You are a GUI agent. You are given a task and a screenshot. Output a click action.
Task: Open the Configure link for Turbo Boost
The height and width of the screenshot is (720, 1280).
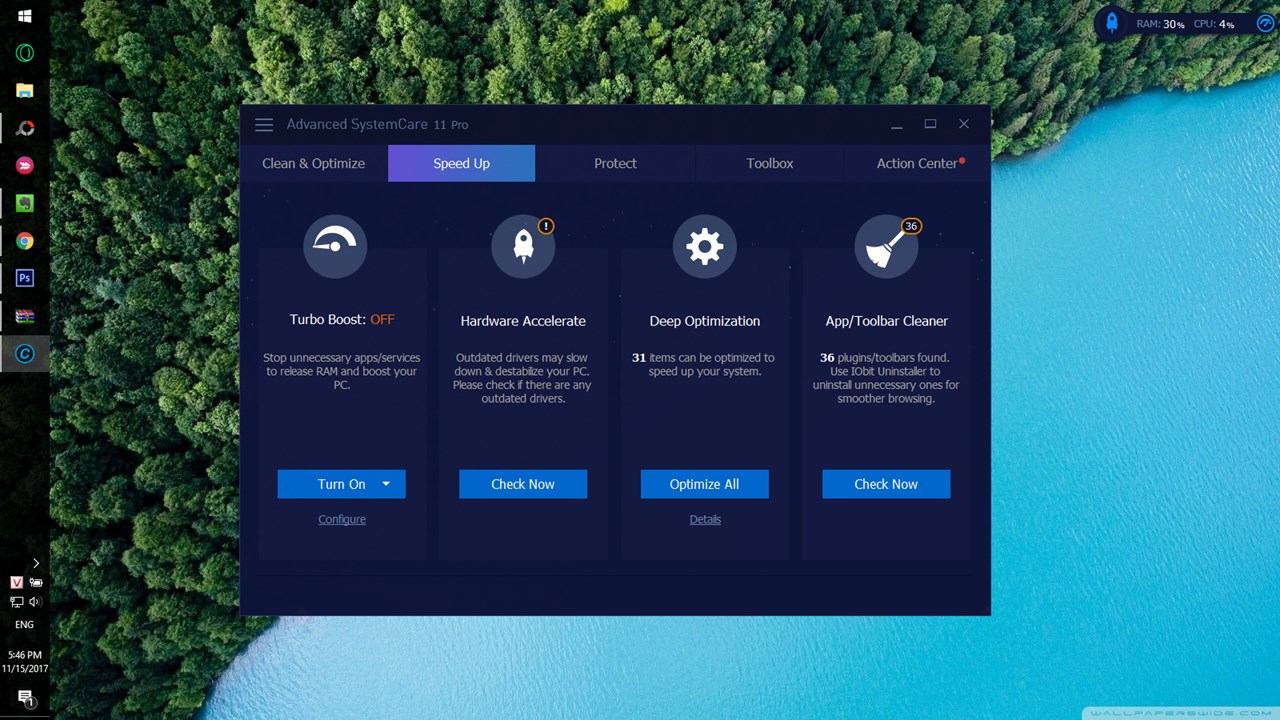[x=342, y=519]
